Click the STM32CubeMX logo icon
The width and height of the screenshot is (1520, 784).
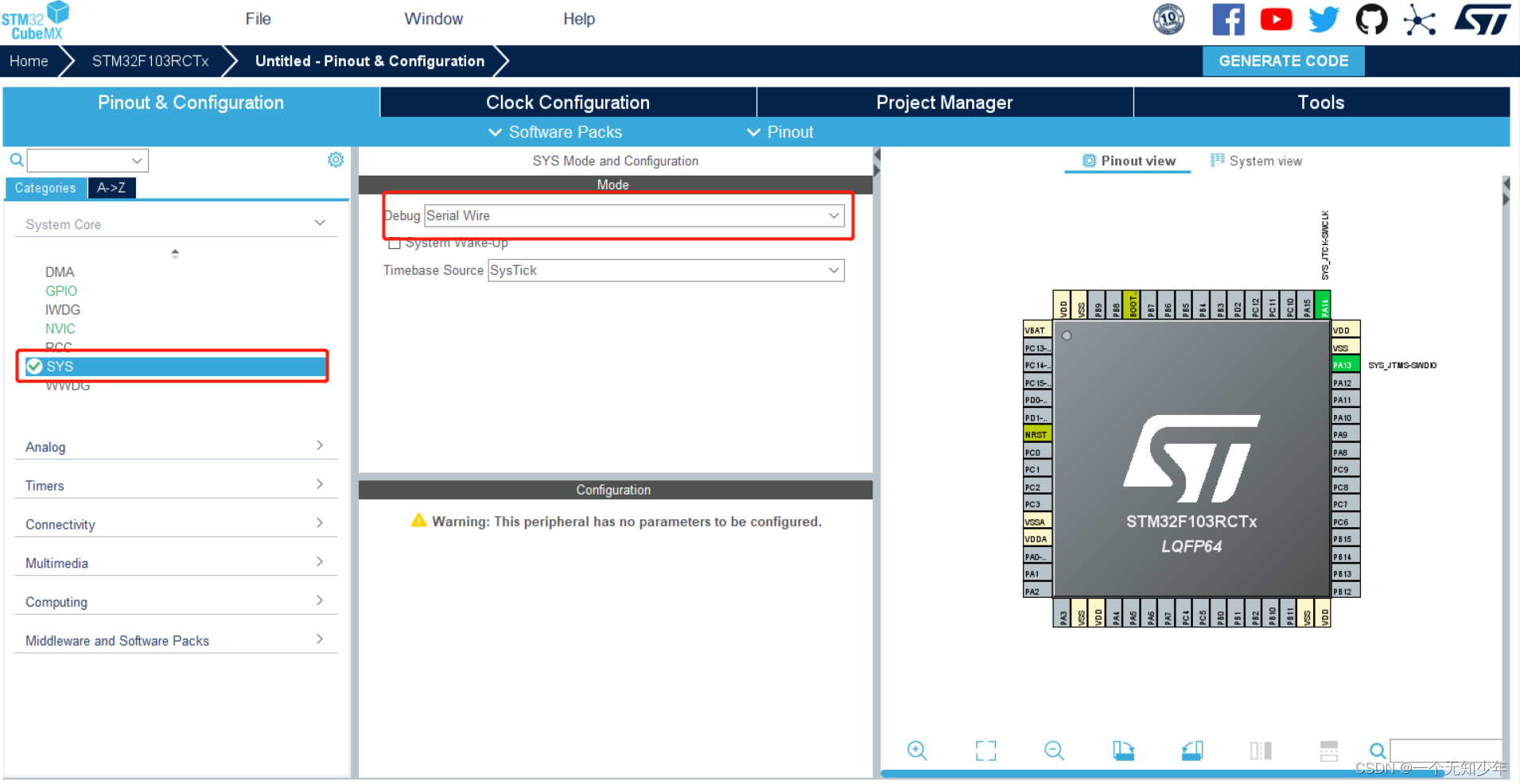pos(36,21)
